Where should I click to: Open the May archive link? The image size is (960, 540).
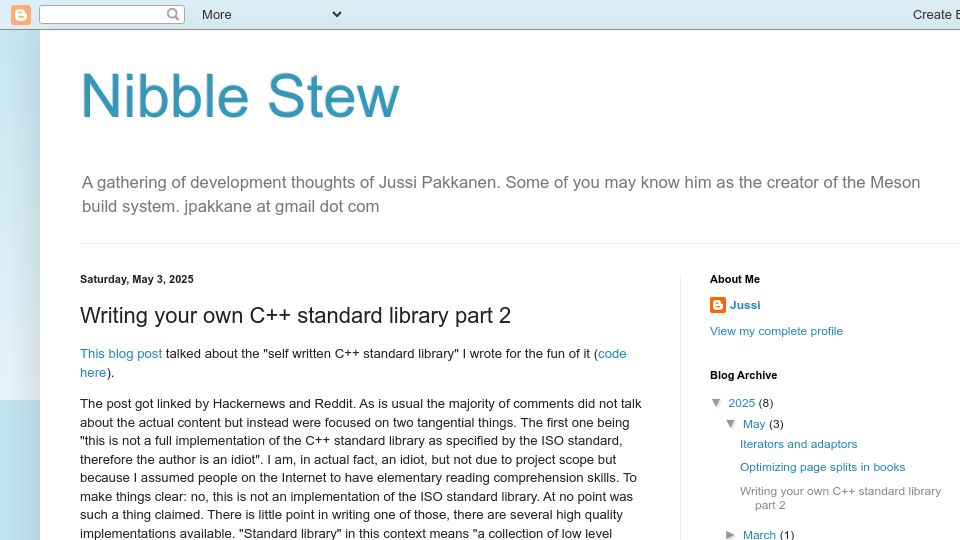[754, 424]
